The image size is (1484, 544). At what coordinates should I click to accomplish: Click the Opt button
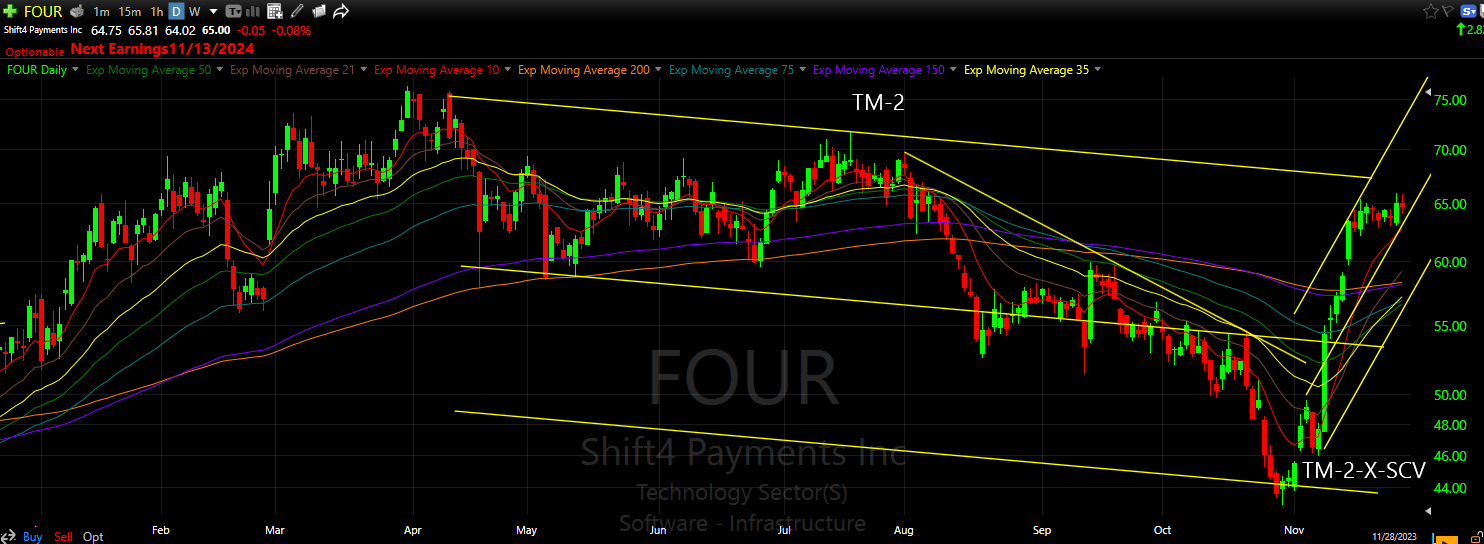coord(93,537)
